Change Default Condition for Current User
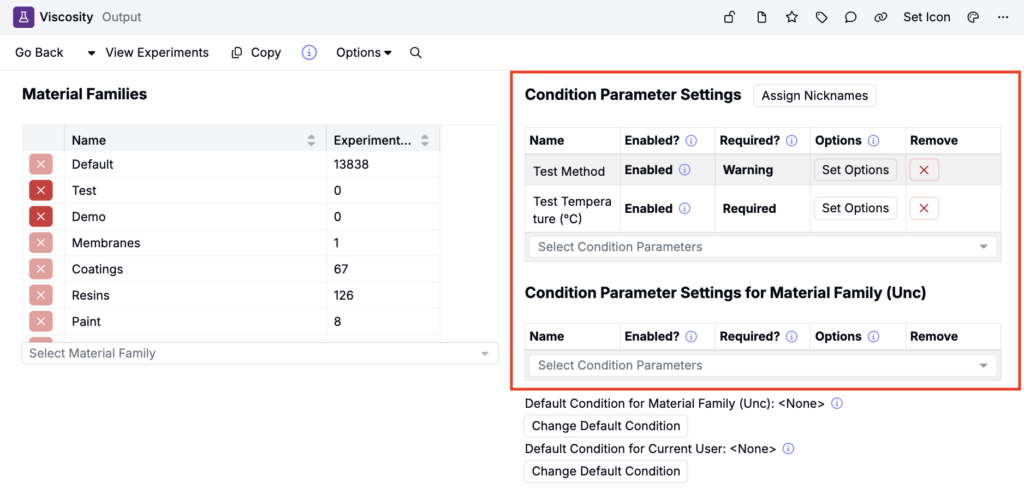1024x500 pixels. tap(605, 471)
